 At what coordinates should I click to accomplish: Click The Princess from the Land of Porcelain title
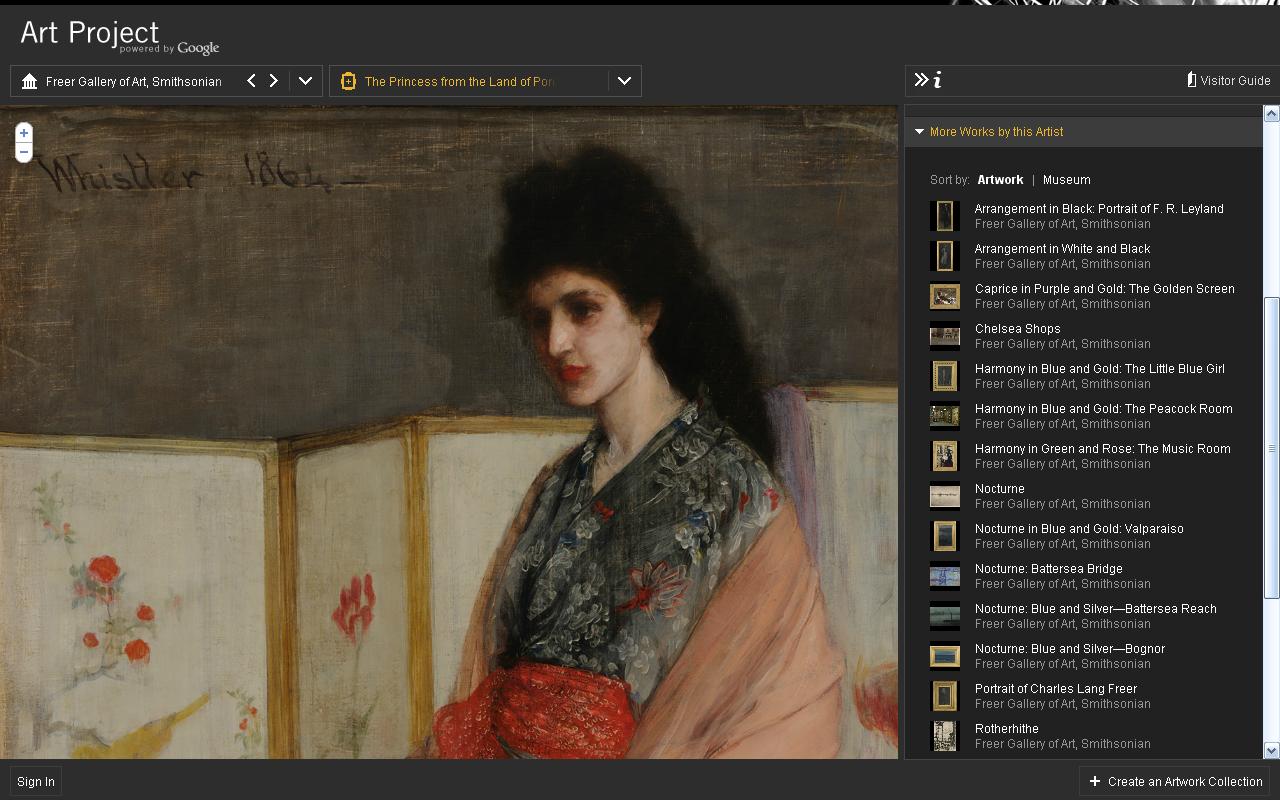pos(459,81)
